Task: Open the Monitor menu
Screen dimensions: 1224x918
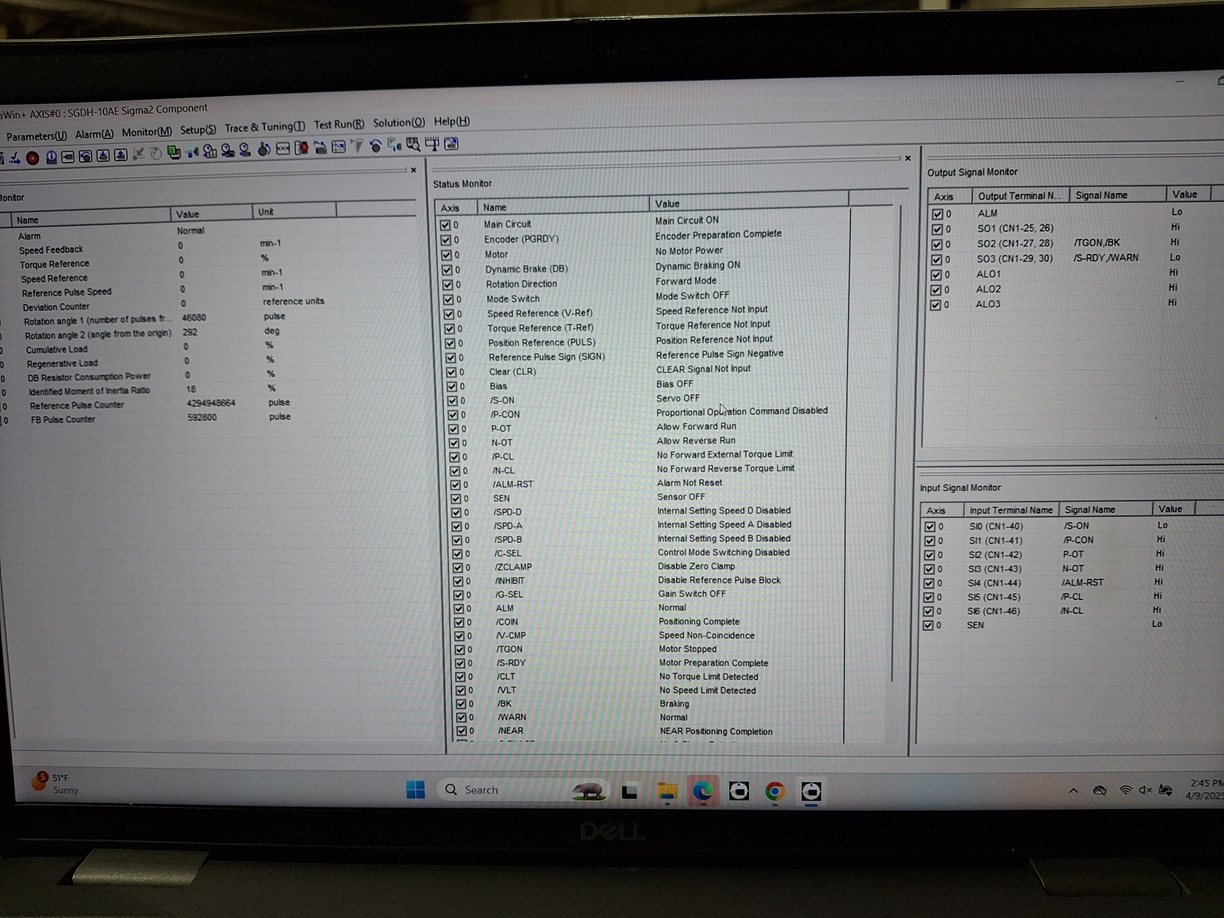Action: [147, 132]
